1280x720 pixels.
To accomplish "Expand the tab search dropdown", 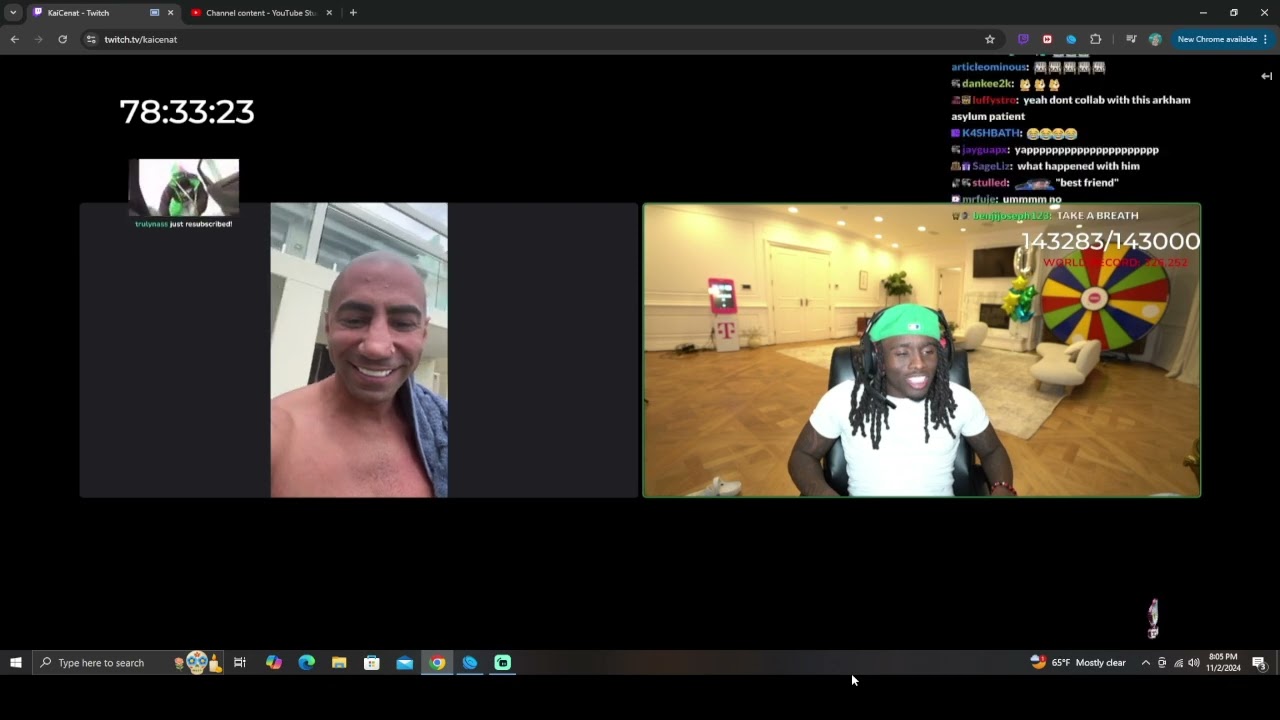I will [13, 13].
